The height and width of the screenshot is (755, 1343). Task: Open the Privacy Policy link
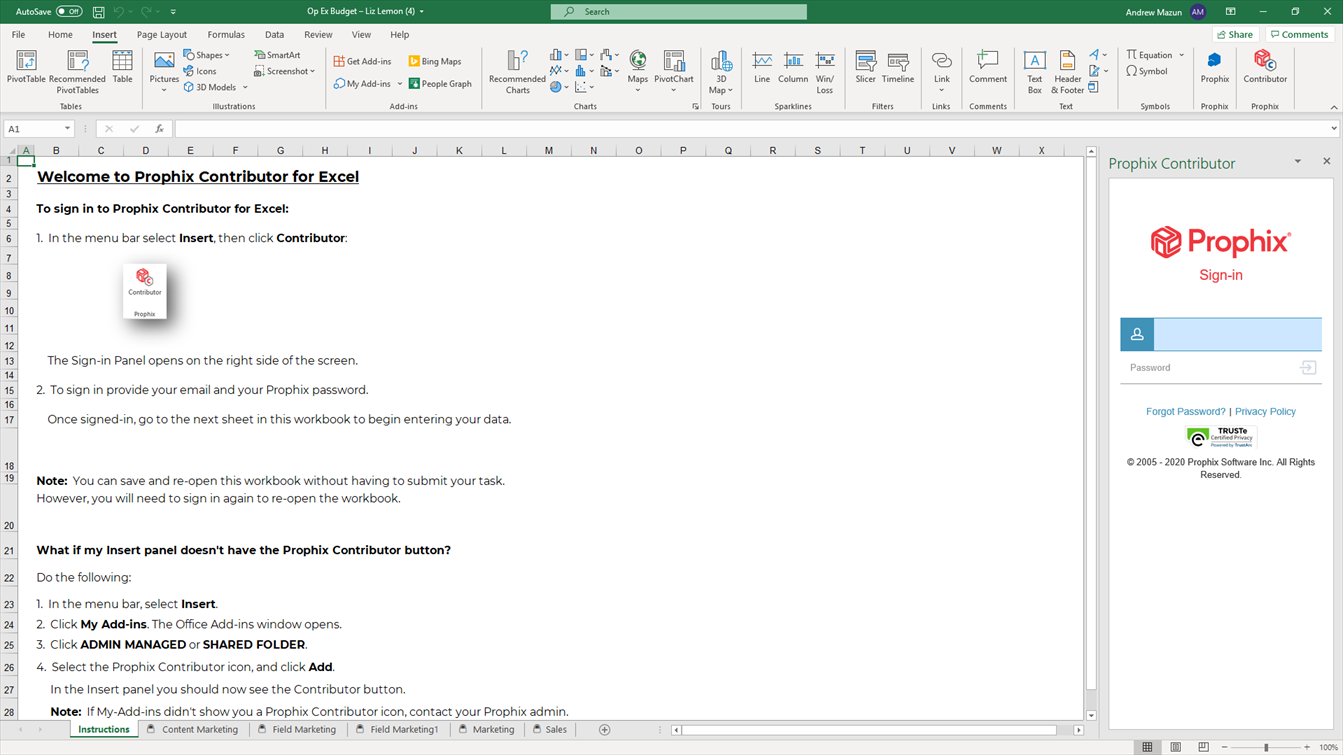pyautogui.click(x=1265, y=411)
